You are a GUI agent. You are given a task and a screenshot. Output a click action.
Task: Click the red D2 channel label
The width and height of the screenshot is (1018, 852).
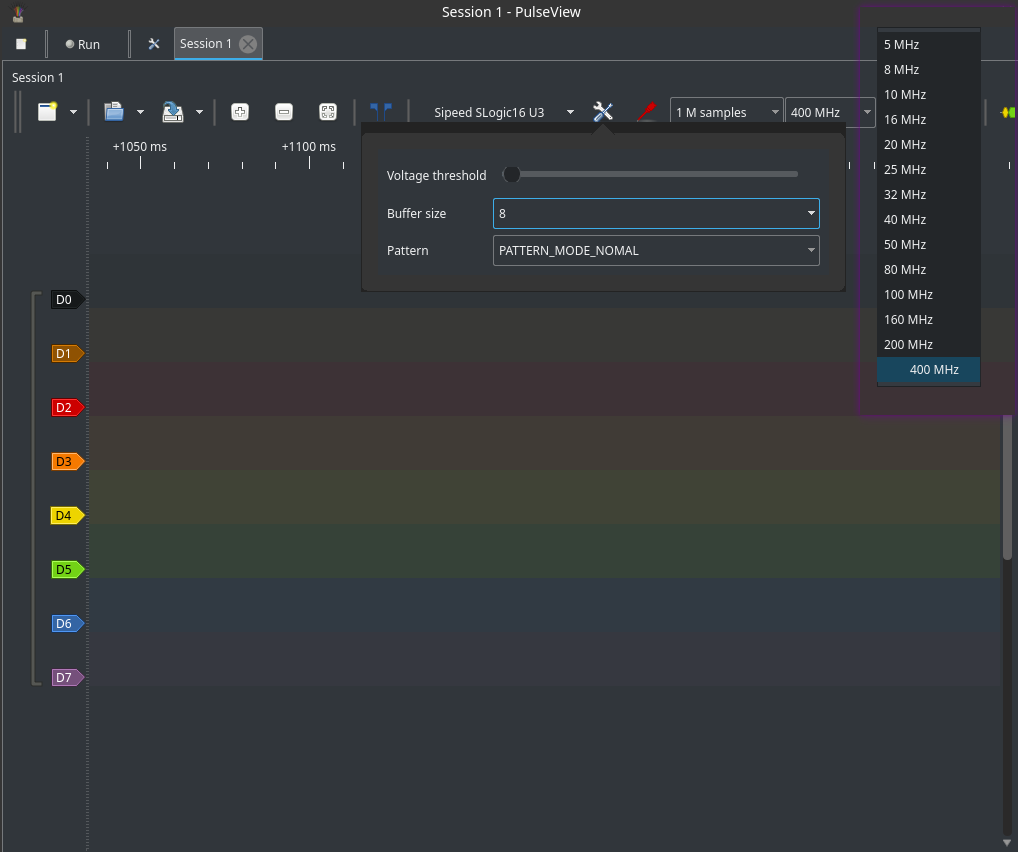[65, 408]
